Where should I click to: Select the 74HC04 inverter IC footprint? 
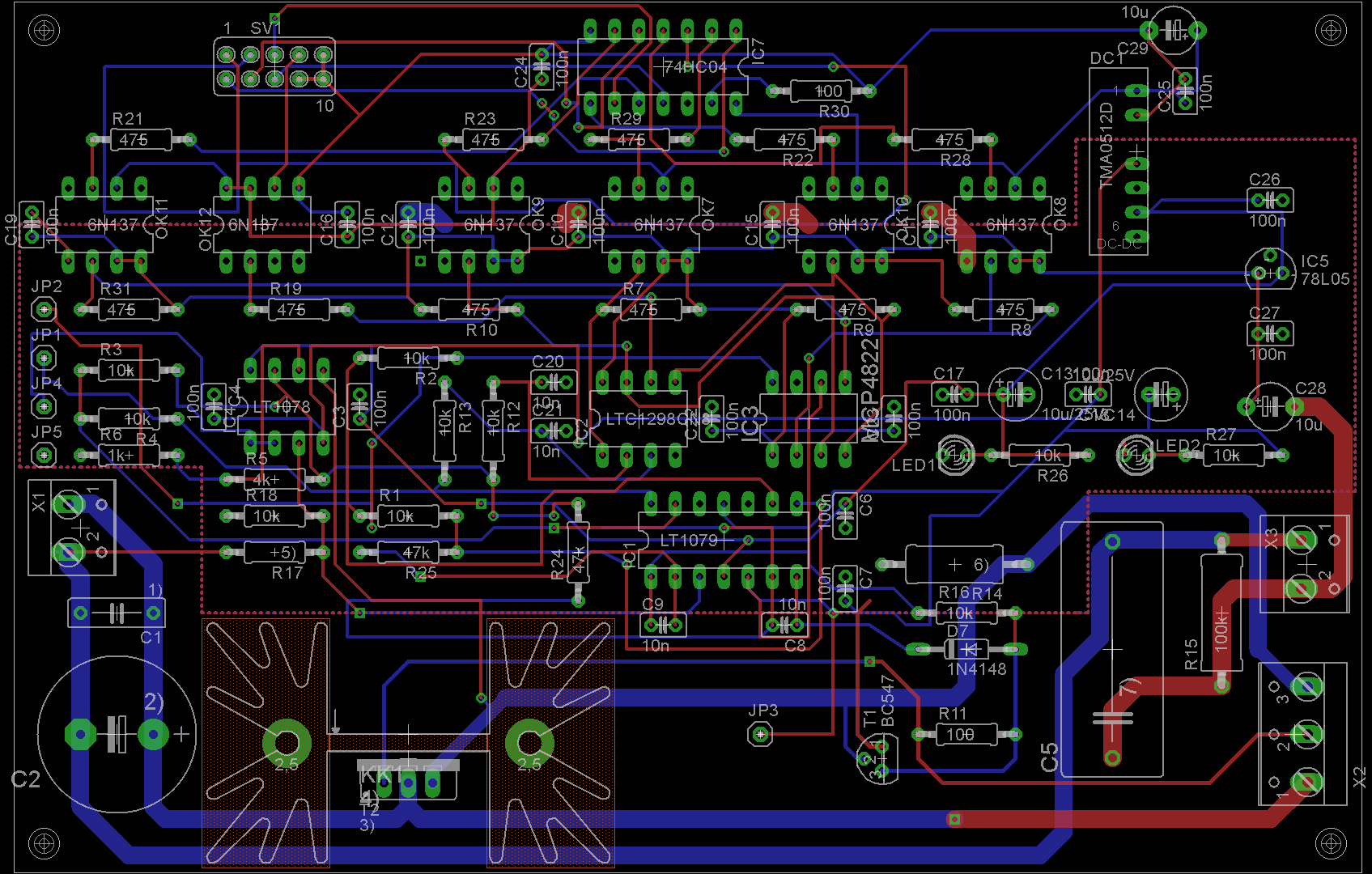click(x=664, y=65)
